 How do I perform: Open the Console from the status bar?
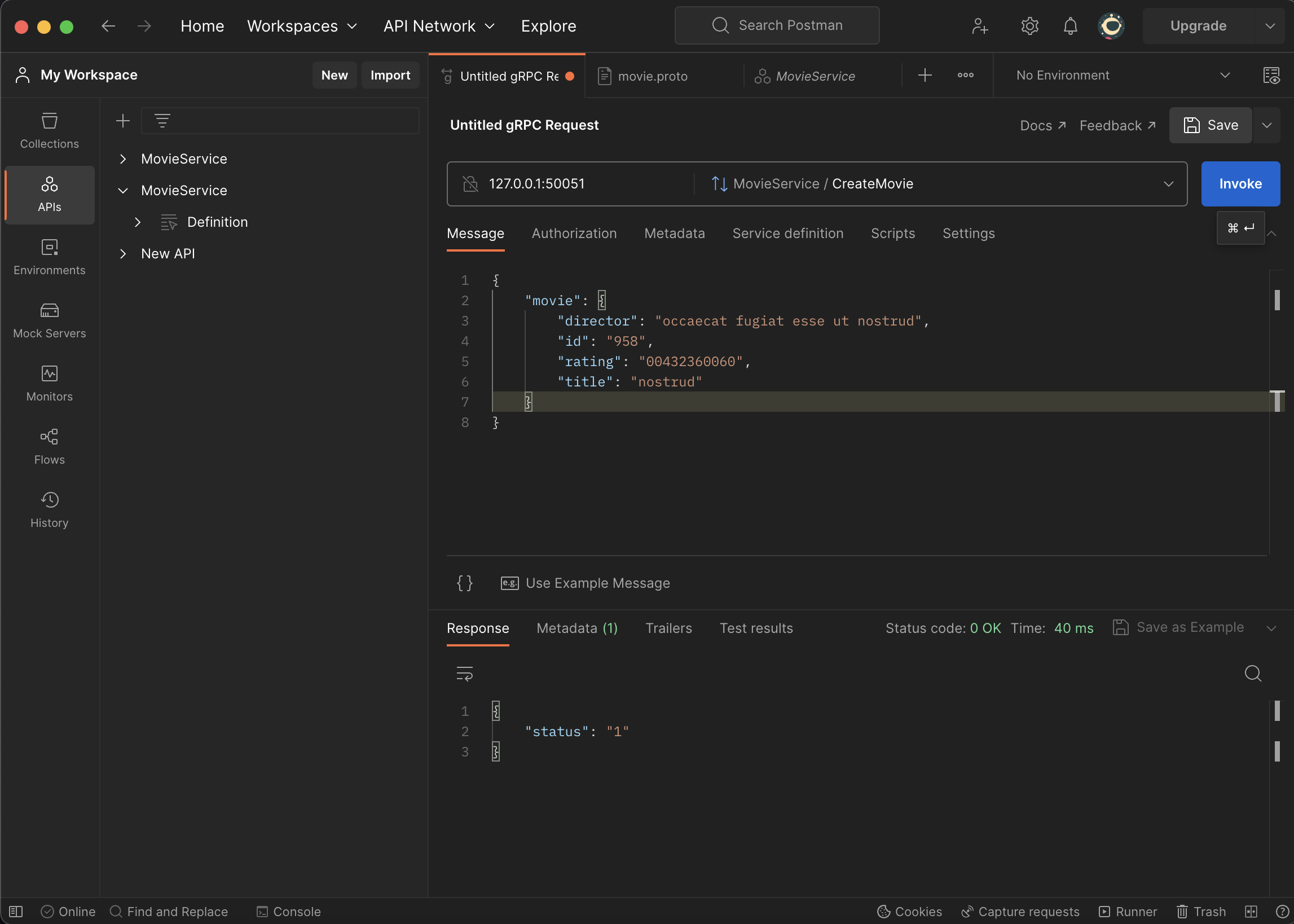[x=288, y=911]
